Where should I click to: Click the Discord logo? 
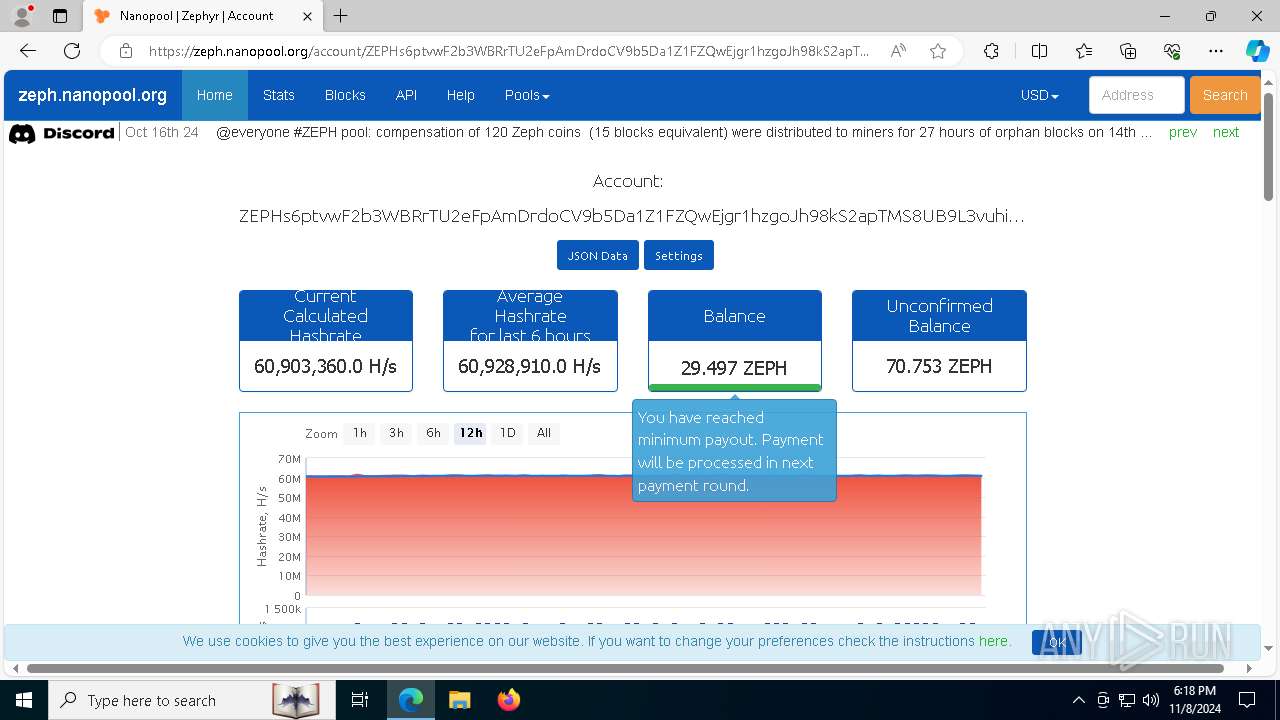(x=61, y=133)
